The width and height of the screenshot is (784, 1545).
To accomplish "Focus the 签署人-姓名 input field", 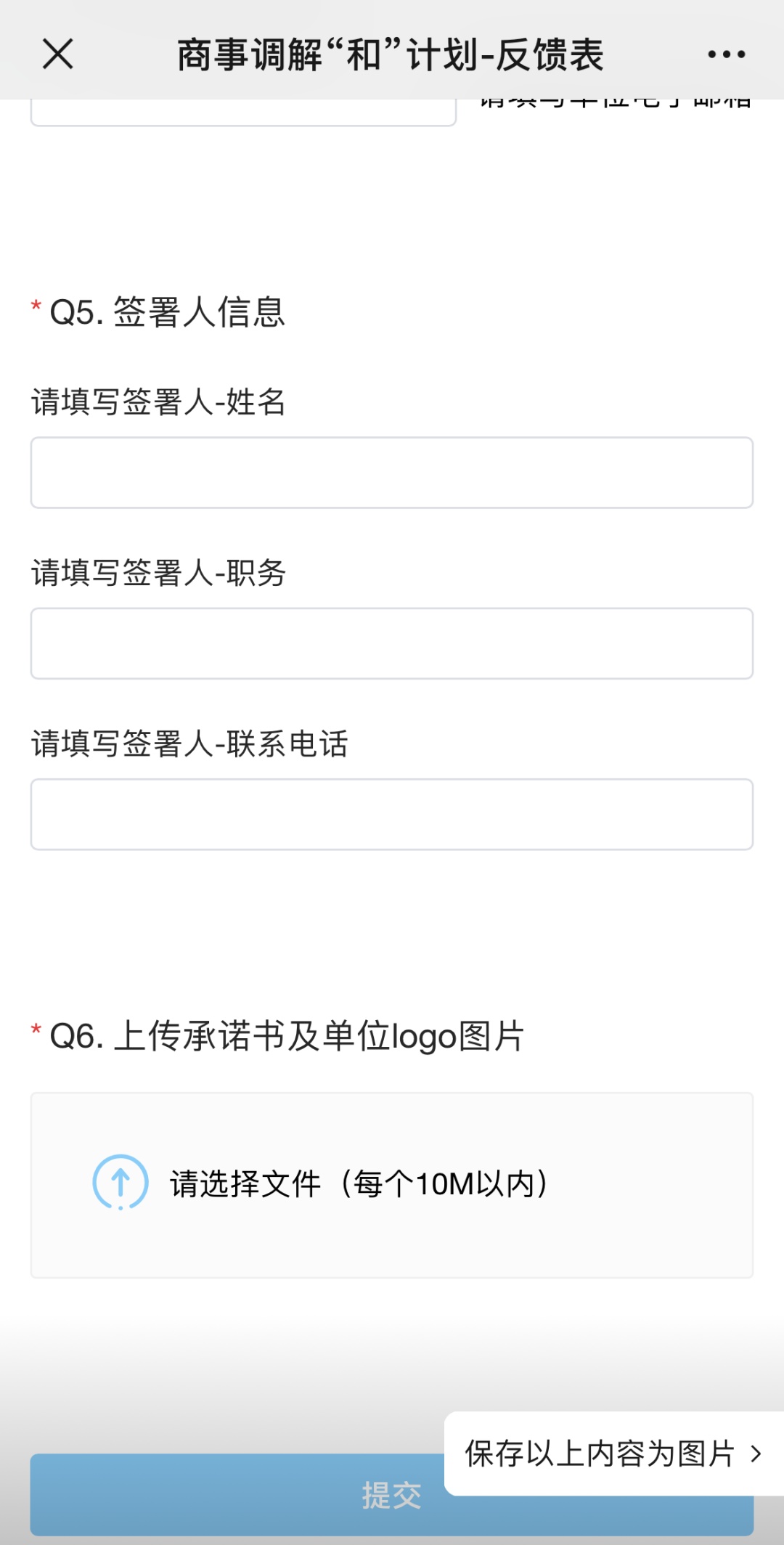I will click(x=392, y=473).
